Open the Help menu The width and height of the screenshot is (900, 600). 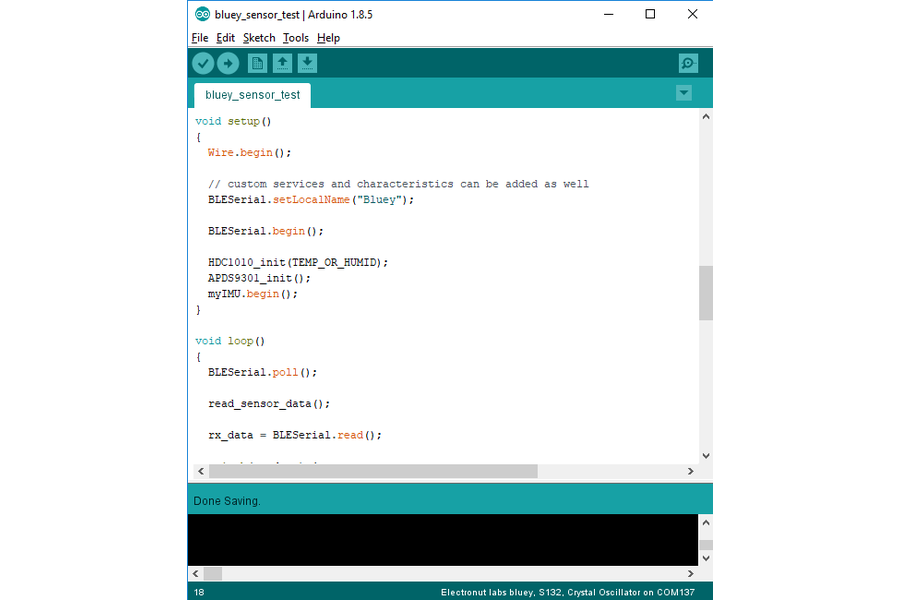[x=328, y=38]
